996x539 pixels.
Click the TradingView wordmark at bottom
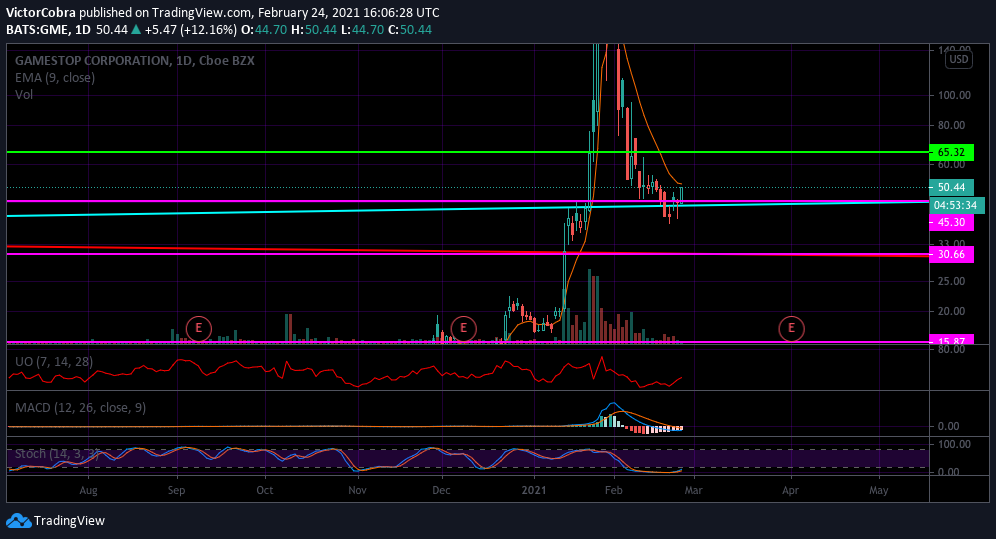tap(69, 521)
